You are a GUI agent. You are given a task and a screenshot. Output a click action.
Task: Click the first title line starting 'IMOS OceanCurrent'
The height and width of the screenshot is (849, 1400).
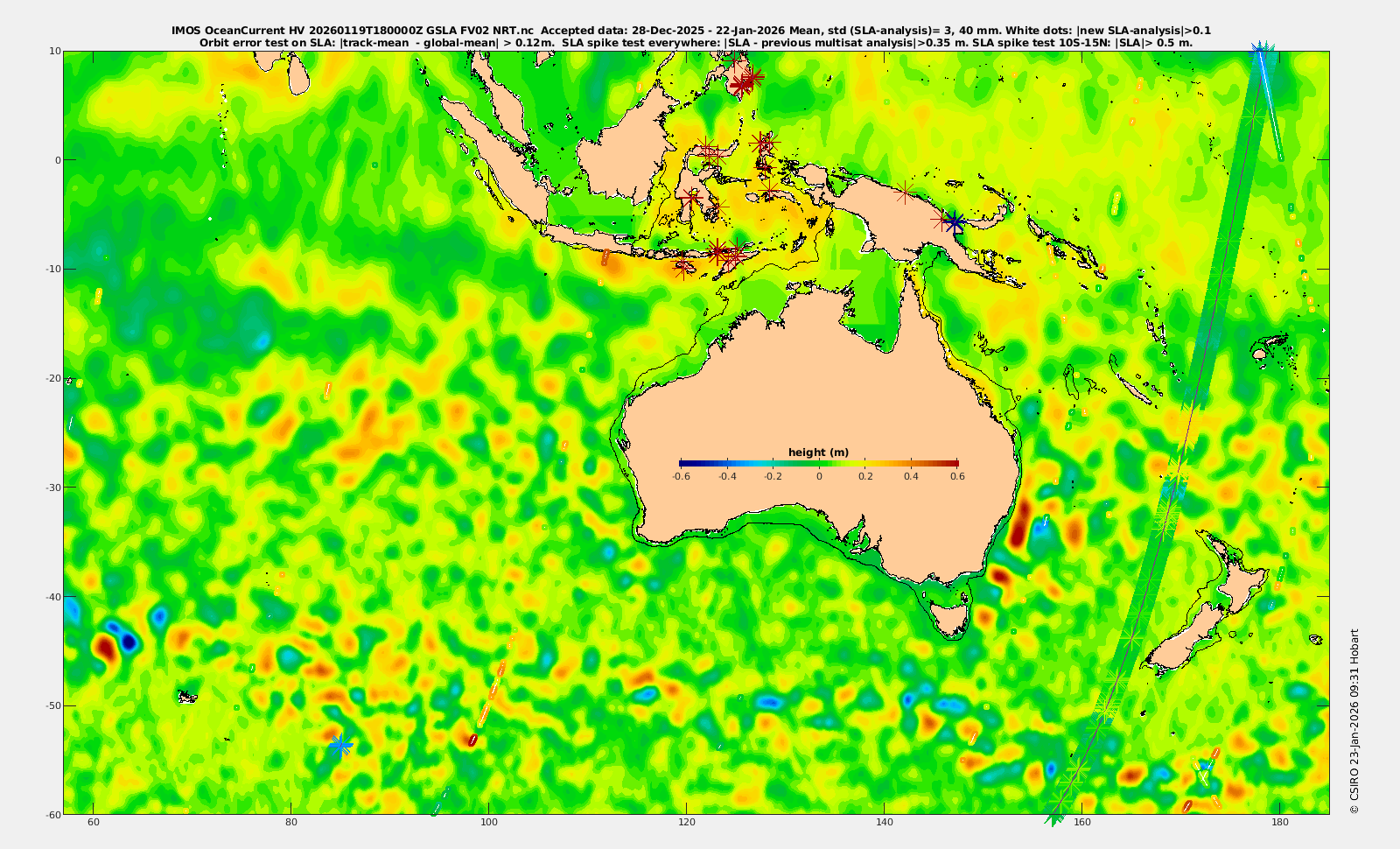pos(691,31)
